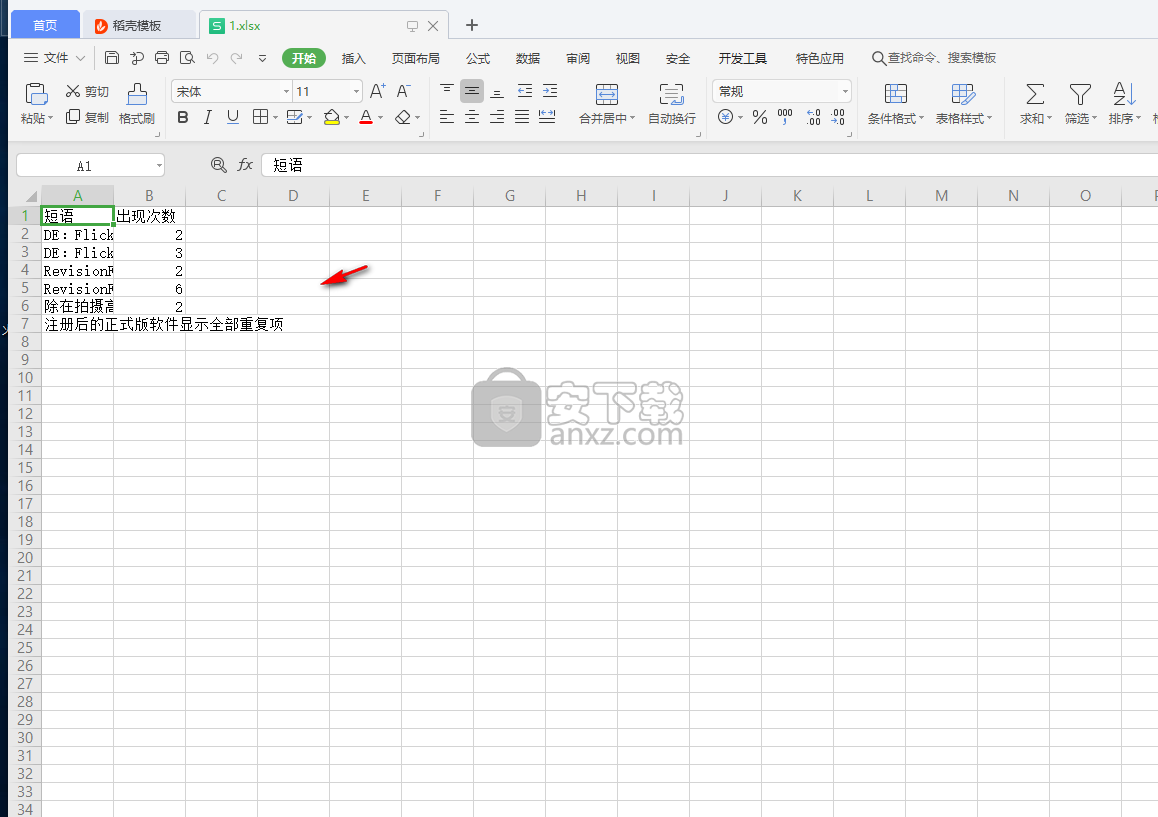Align text to vertical middle
The height and width of the screenshot is (817, 1158).
472,91
